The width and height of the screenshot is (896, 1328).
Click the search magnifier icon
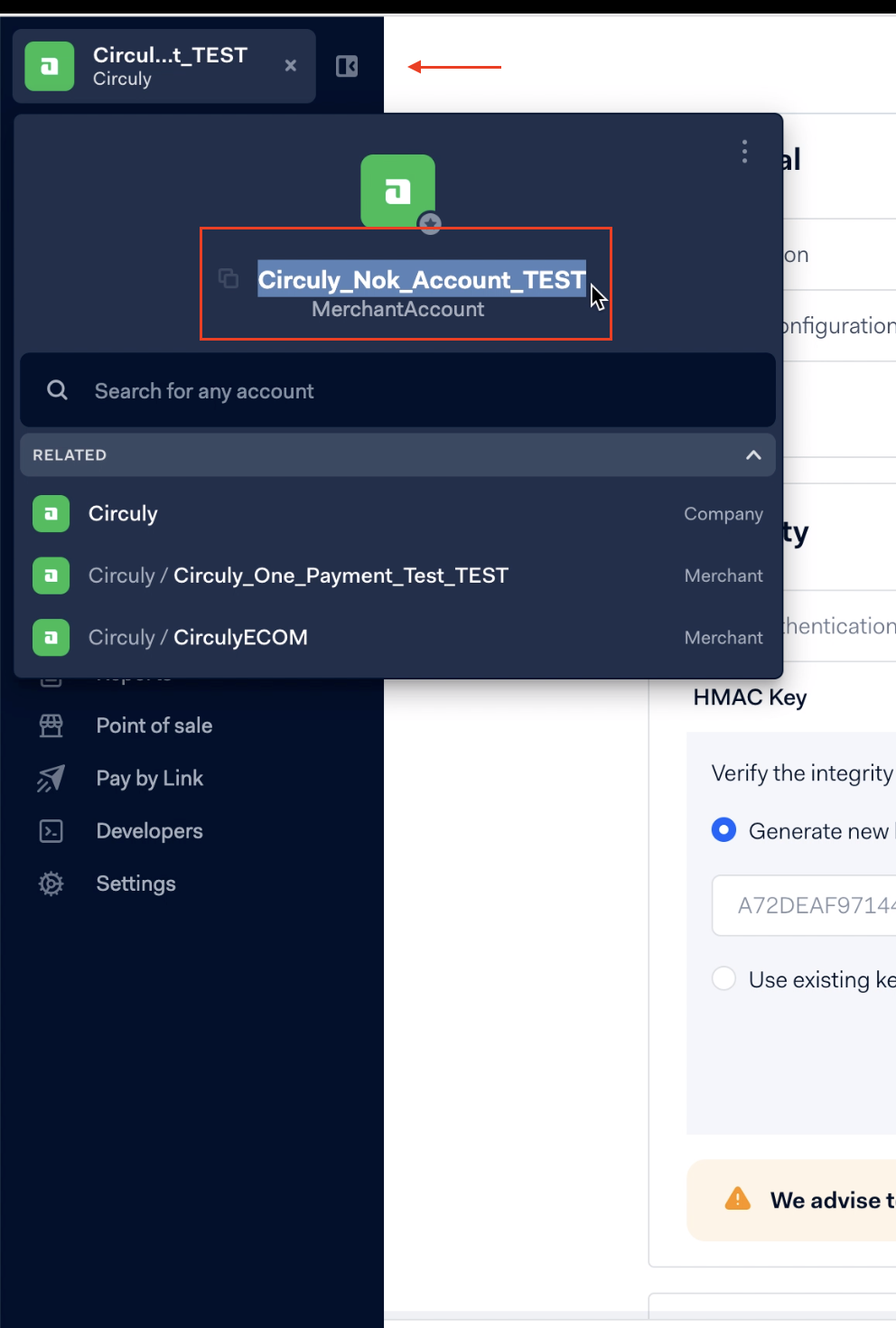tap(57, 390)
